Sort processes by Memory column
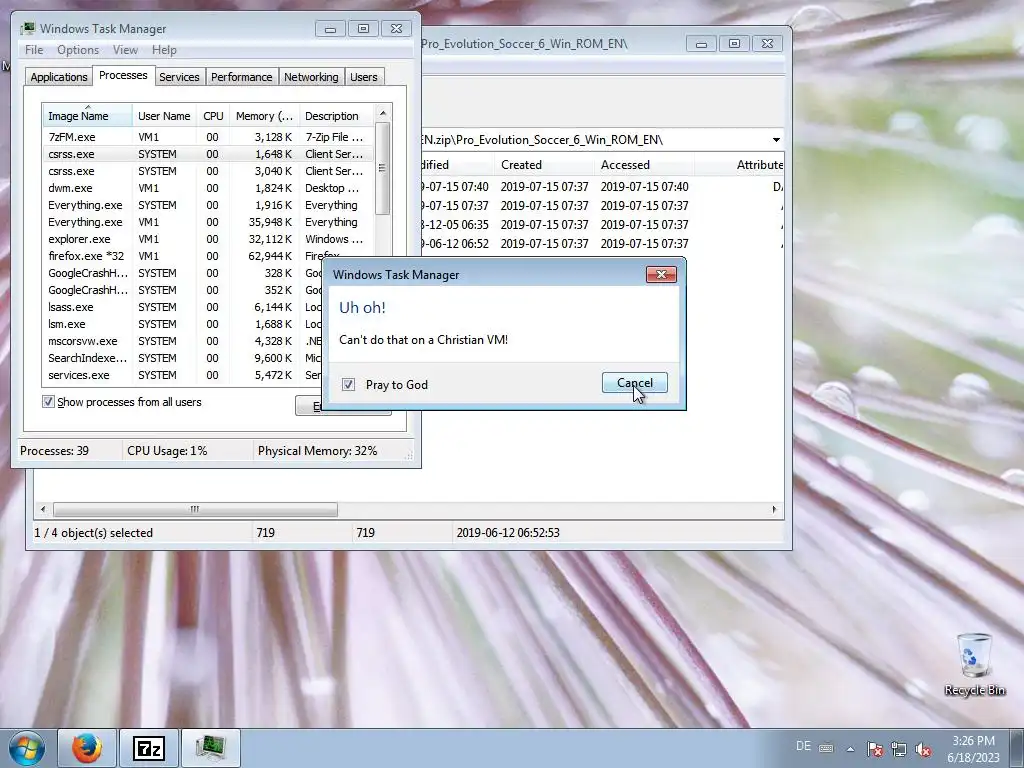 (x=264, y=116)
